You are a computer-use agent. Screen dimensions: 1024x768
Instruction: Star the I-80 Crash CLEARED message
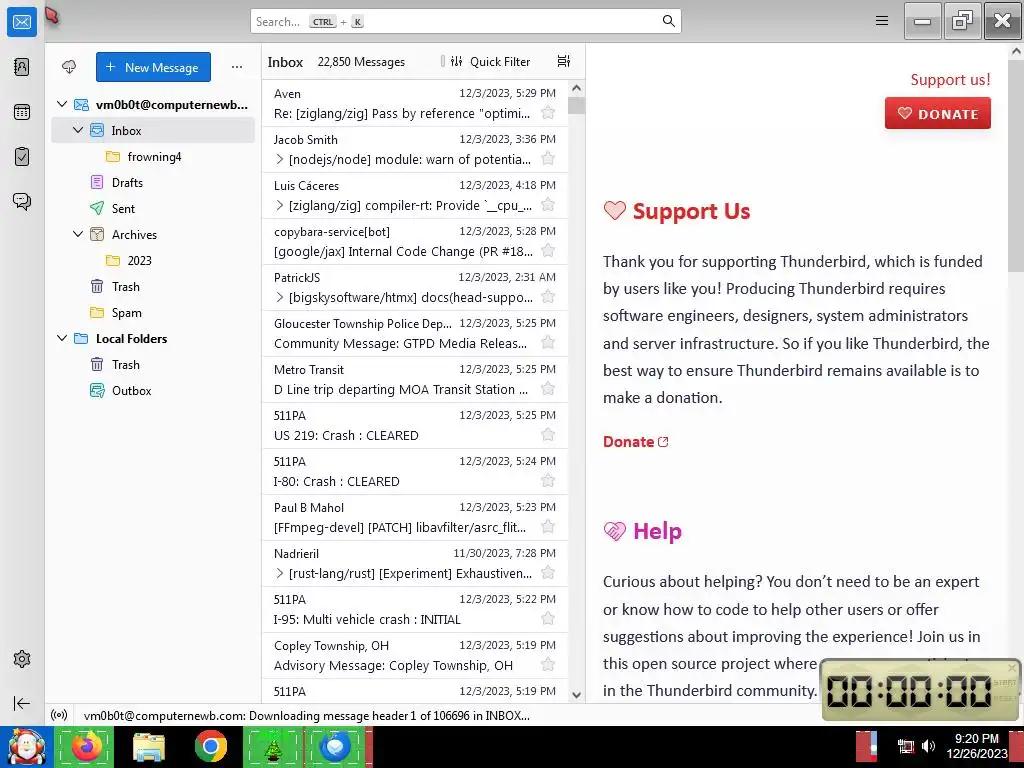(548, 481)
